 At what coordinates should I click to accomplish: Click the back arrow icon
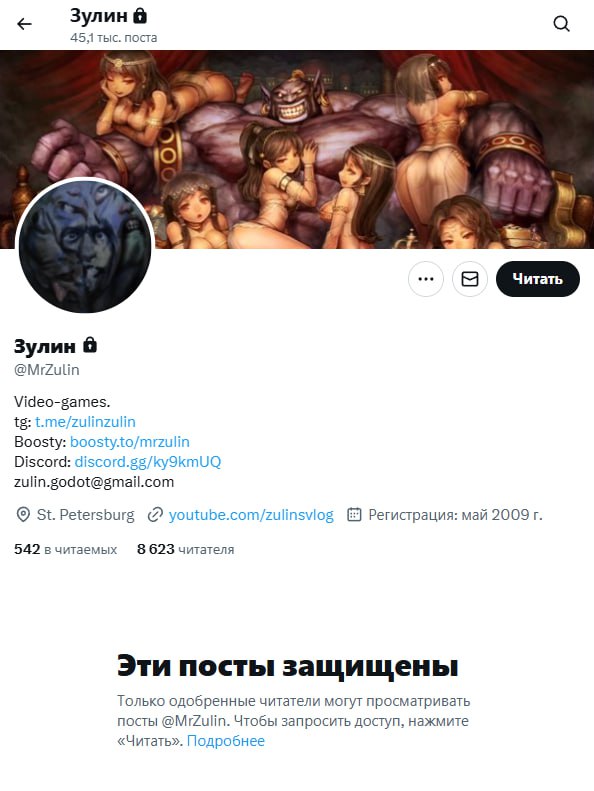click(24, 24)
